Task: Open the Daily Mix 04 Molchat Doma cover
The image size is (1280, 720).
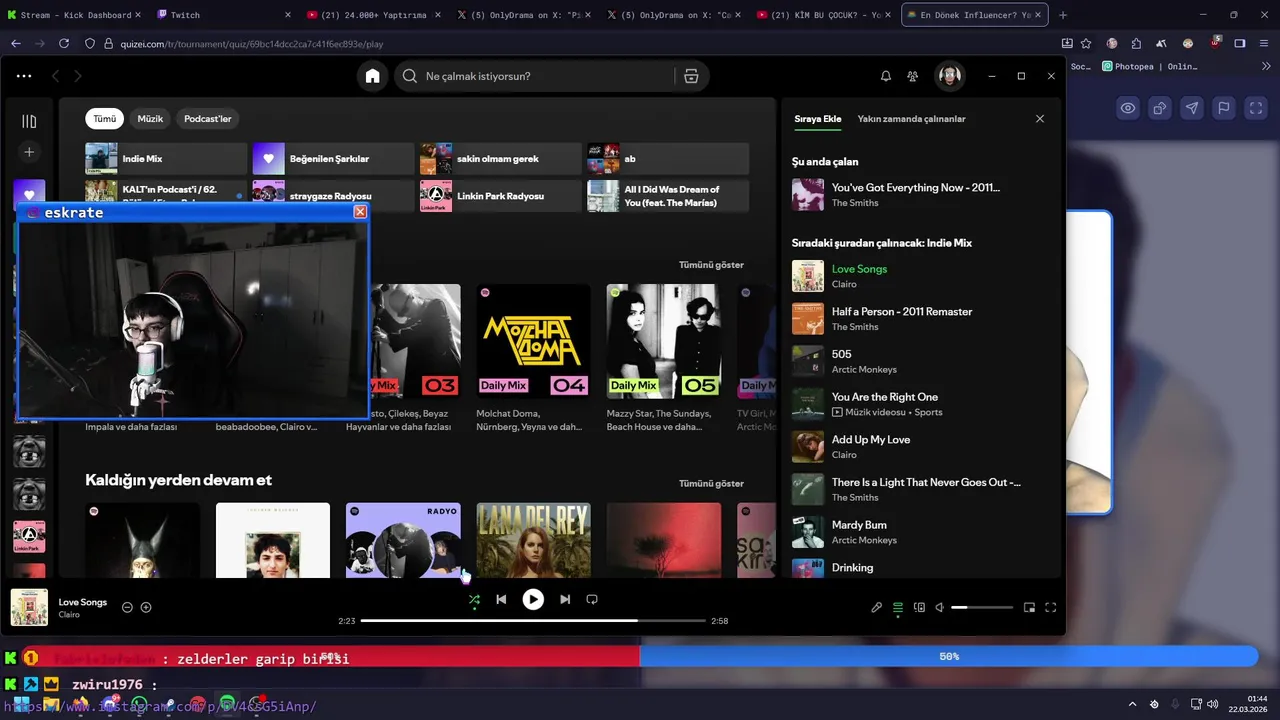Action: coord(533,340)
